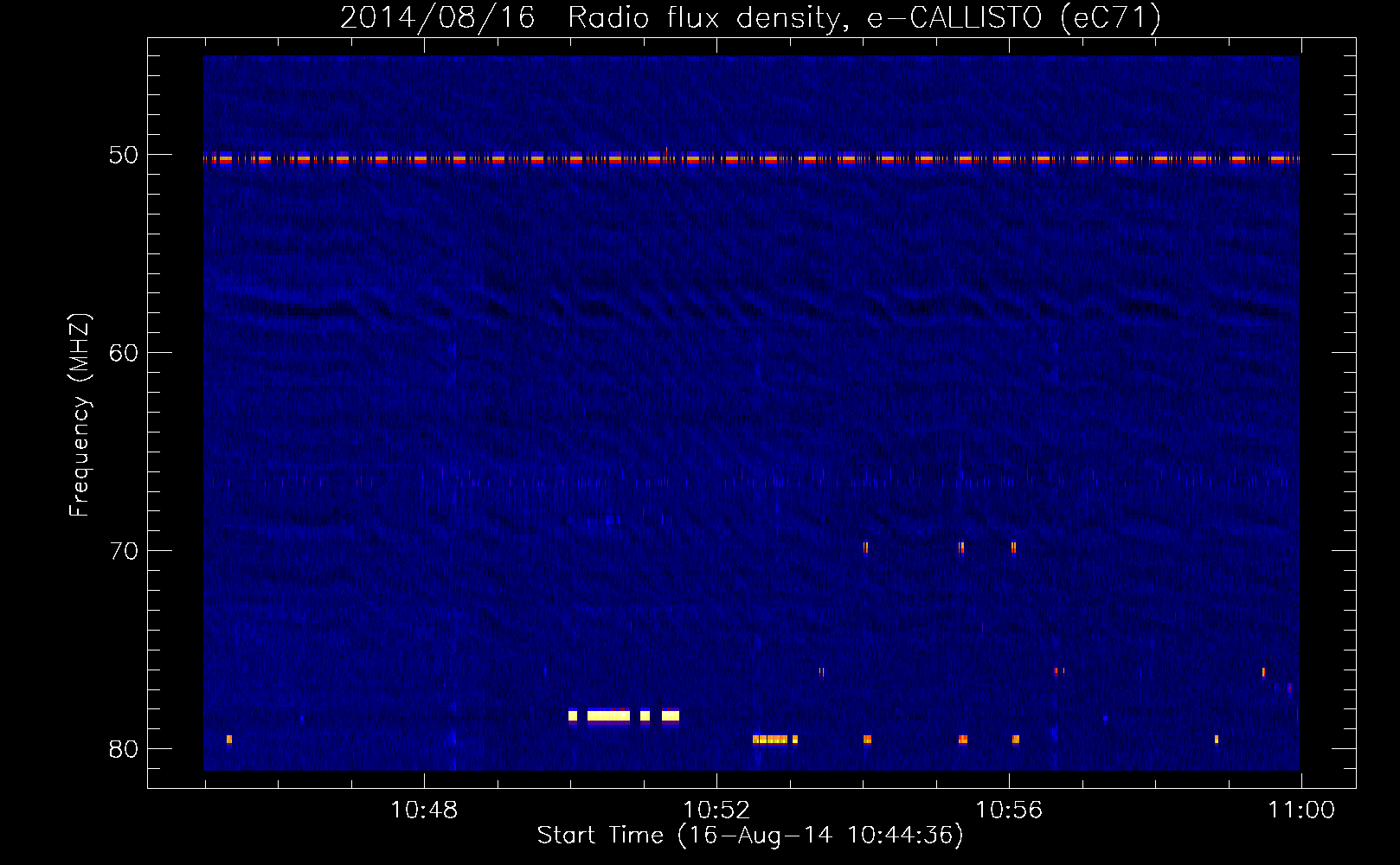
Task: Click the '80' frequency tick label
Action: coord(124,749)
